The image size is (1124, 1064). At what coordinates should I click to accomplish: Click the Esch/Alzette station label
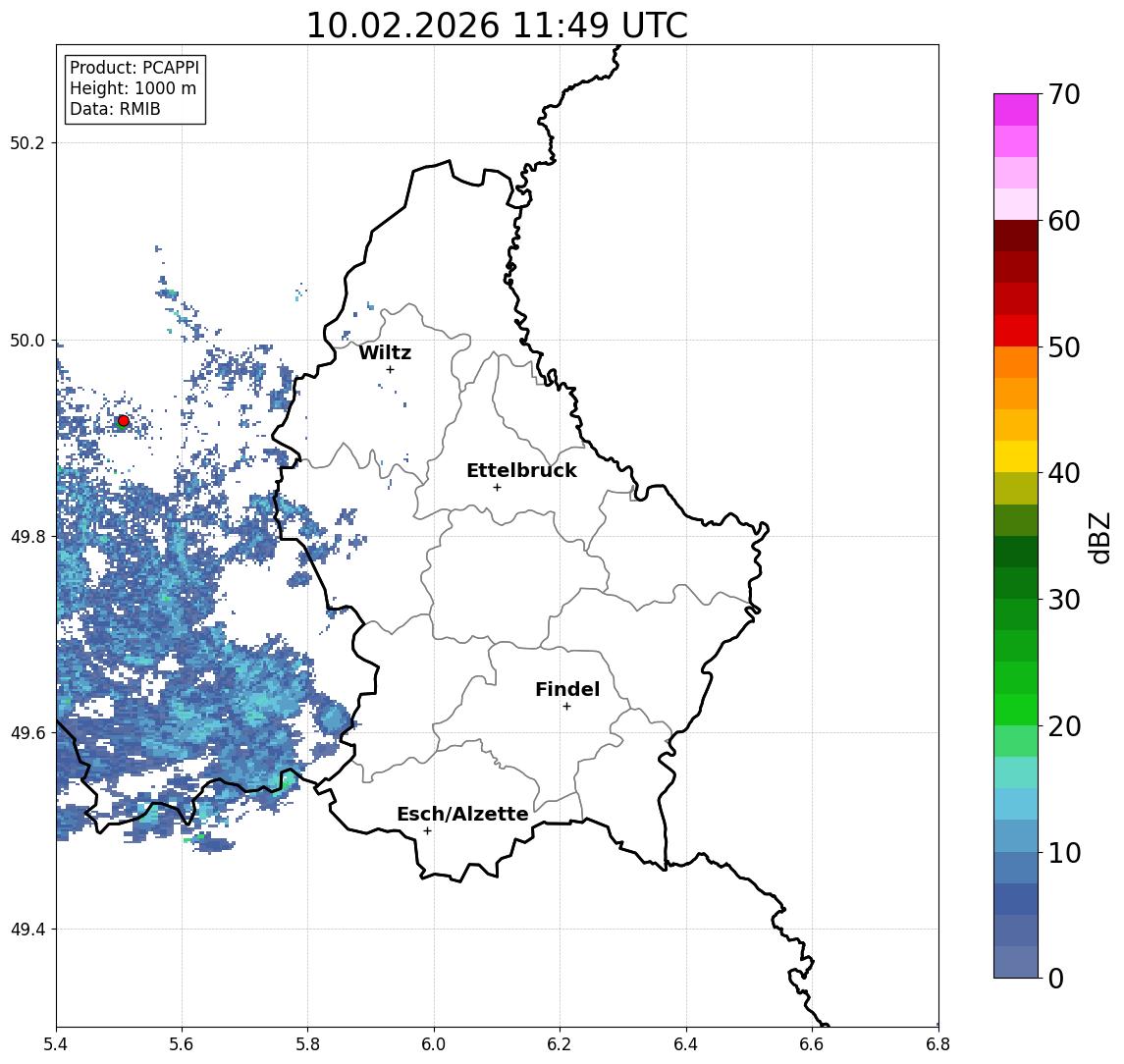462,814
